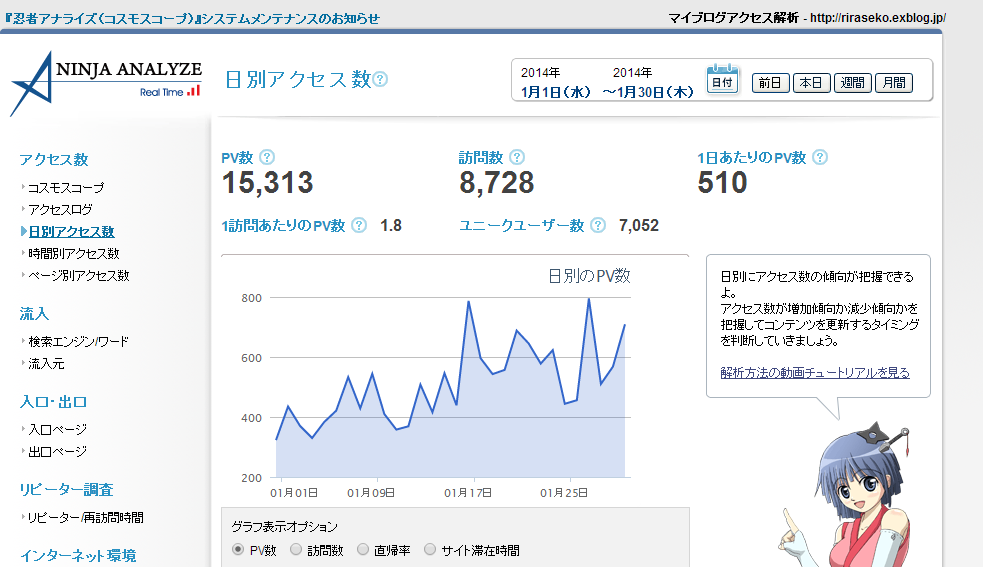Click the daily PV value 510

722,183
